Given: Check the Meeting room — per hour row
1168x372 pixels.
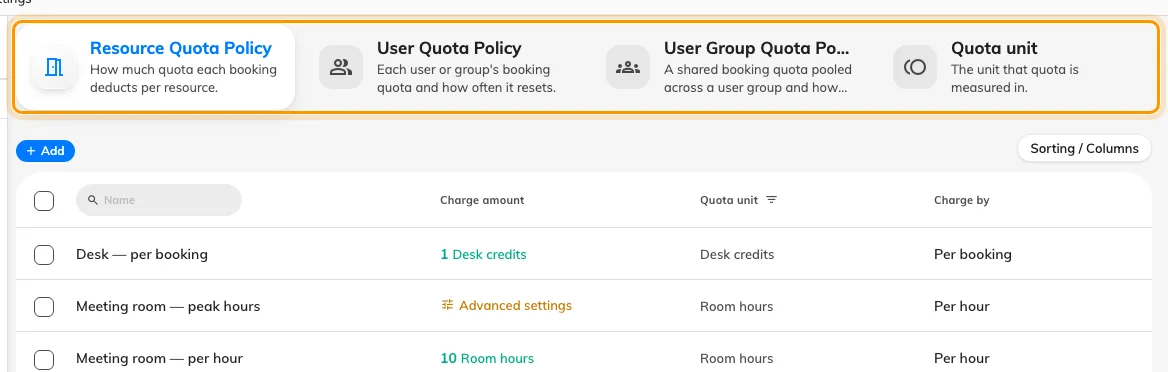Looking at the screenshot, I should click(44, 359).
